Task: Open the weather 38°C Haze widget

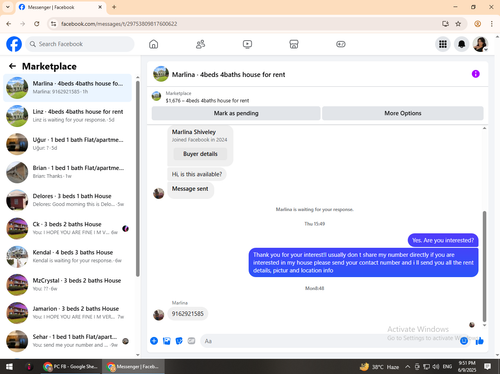Action: coord(379,367)
